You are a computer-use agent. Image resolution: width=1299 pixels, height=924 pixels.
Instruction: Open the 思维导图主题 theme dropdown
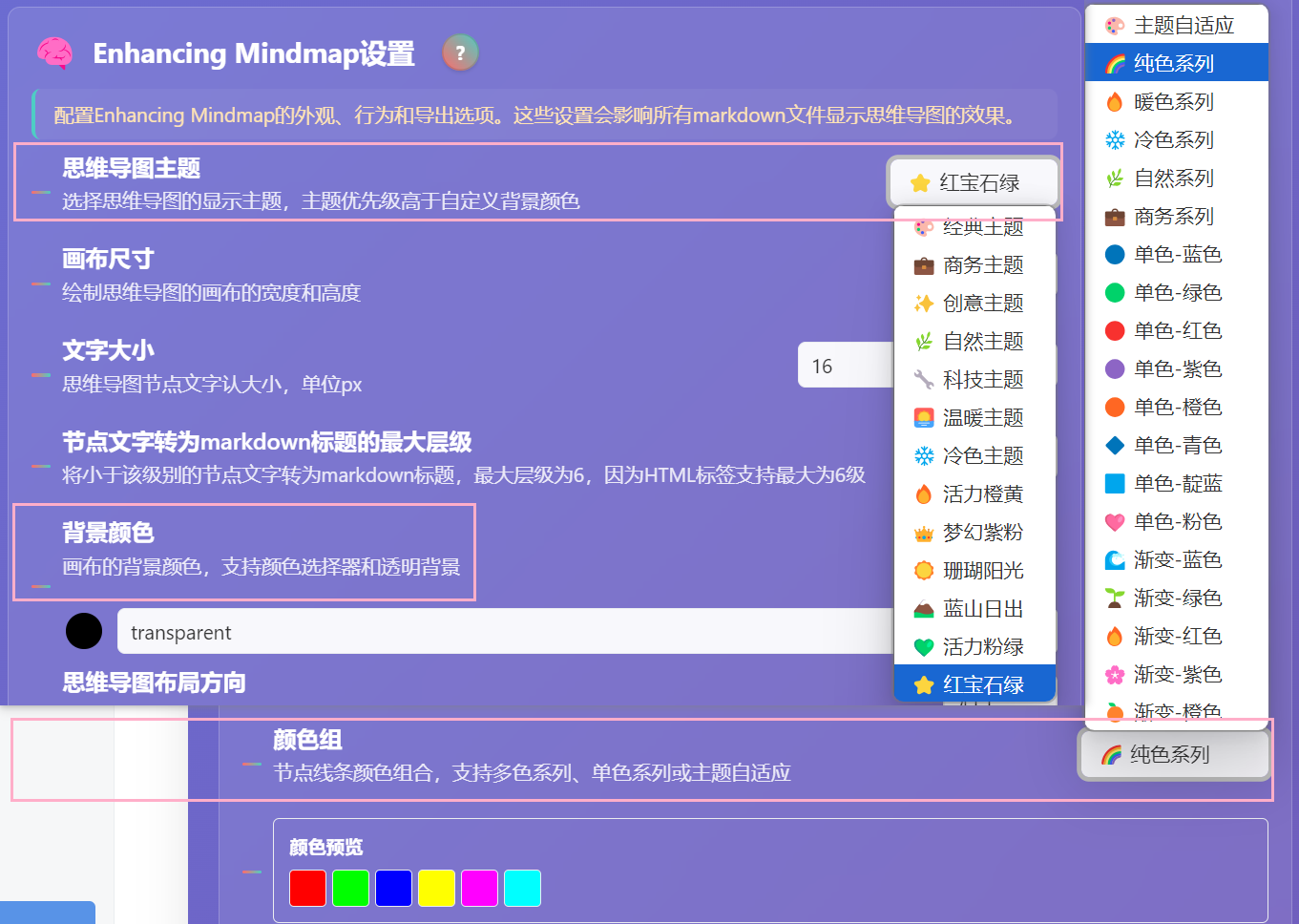pyautogui.click(x=974, y=182)
